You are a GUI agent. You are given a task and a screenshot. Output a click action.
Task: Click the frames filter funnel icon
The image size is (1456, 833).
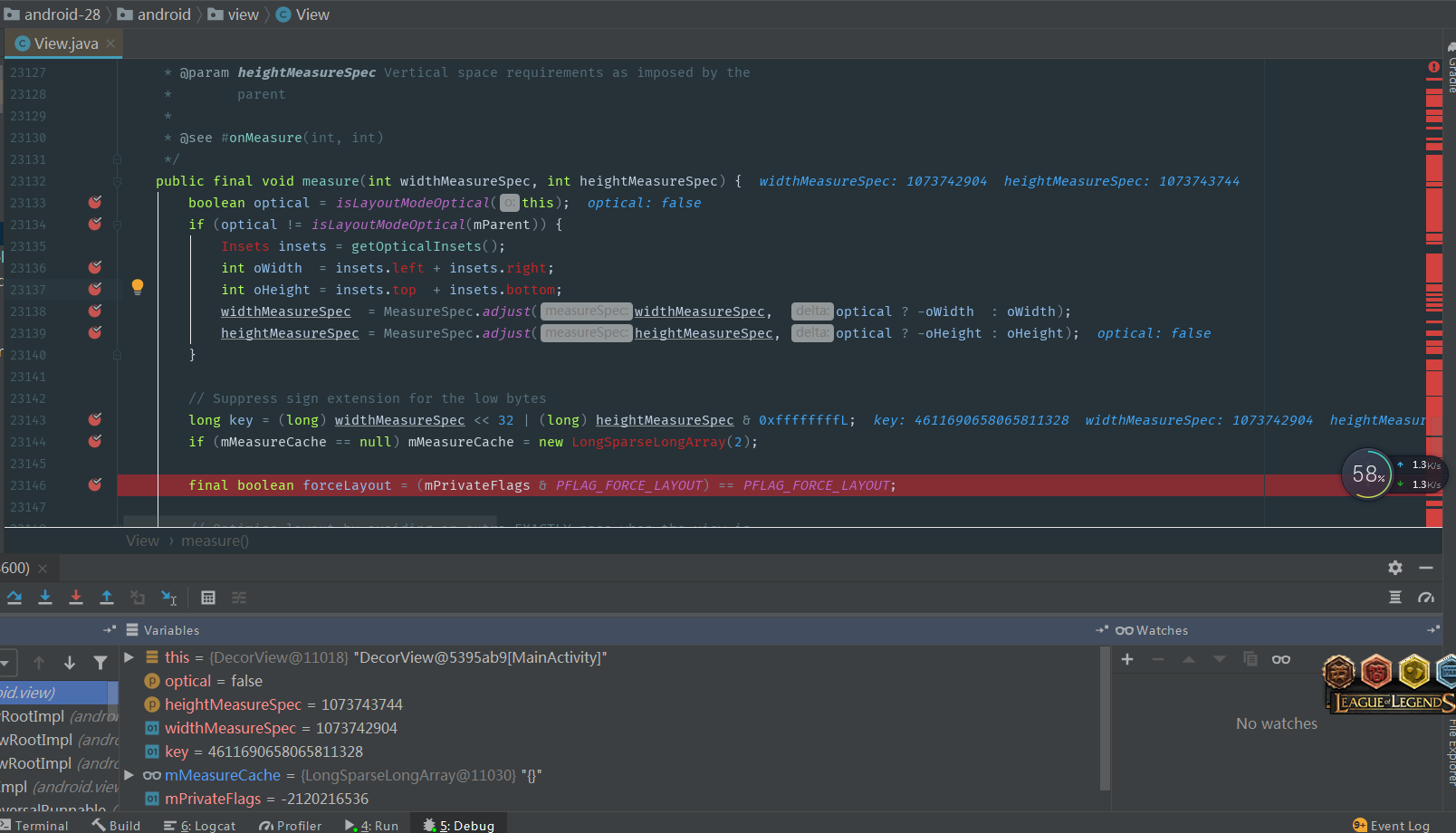coord(101,663)
